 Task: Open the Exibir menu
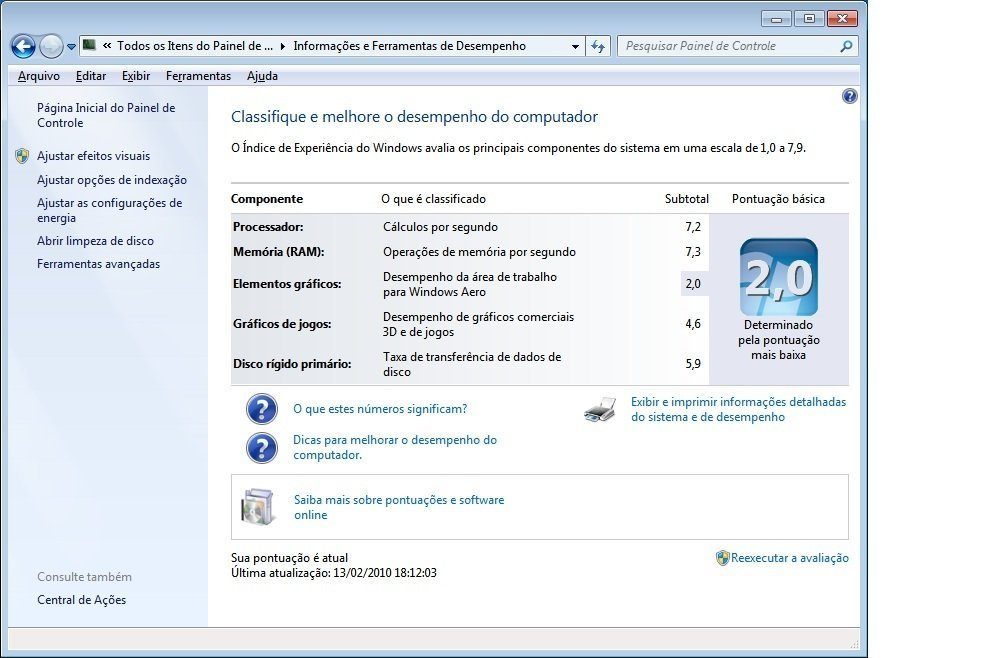pyautogui.click(x=136, y=76)
